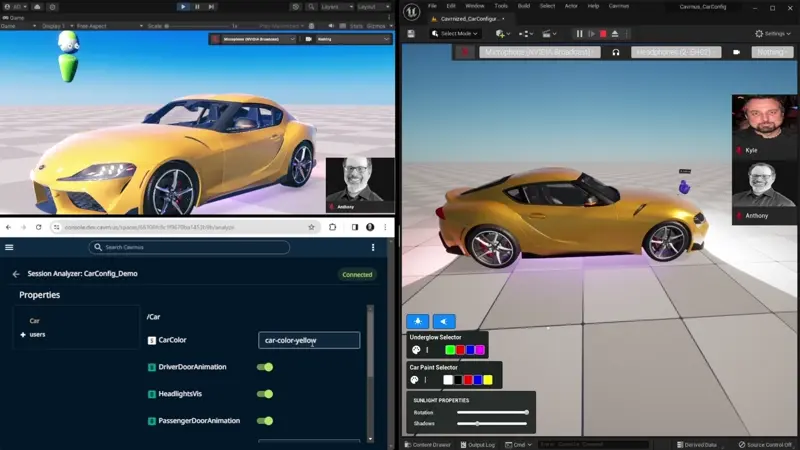Bookmark page with star icon
Viewport: 800px width, 450px height.
coord(311,227)
